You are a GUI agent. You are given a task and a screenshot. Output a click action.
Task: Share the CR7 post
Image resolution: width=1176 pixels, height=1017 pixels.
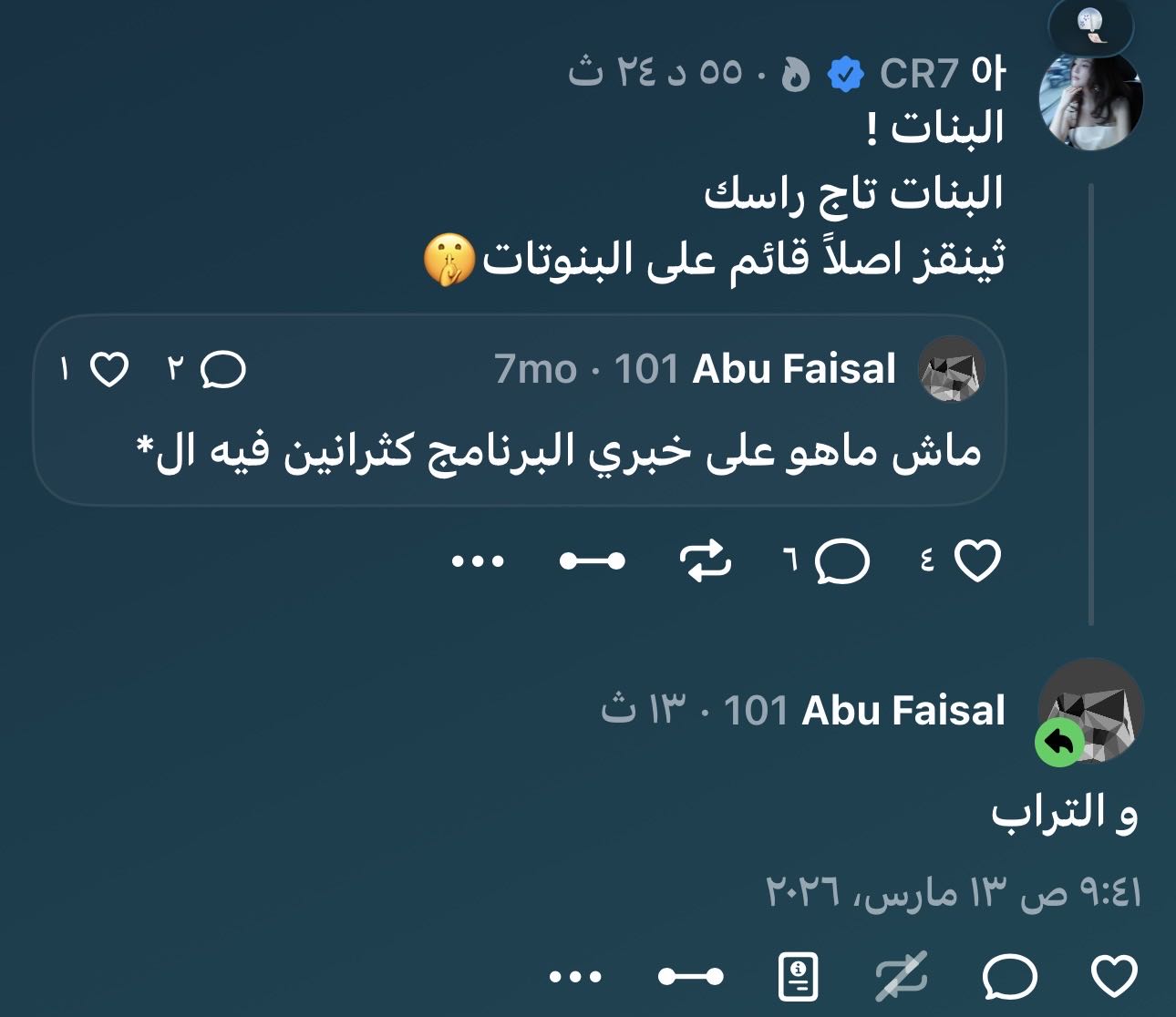[592, 560]
